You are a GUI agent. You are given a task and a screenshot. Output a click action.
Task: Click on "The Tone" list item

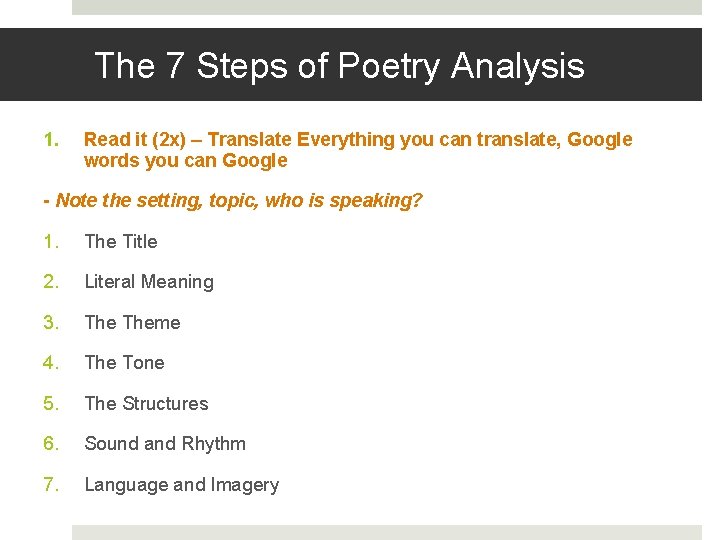pyautogui.click(x=124, y=363)
